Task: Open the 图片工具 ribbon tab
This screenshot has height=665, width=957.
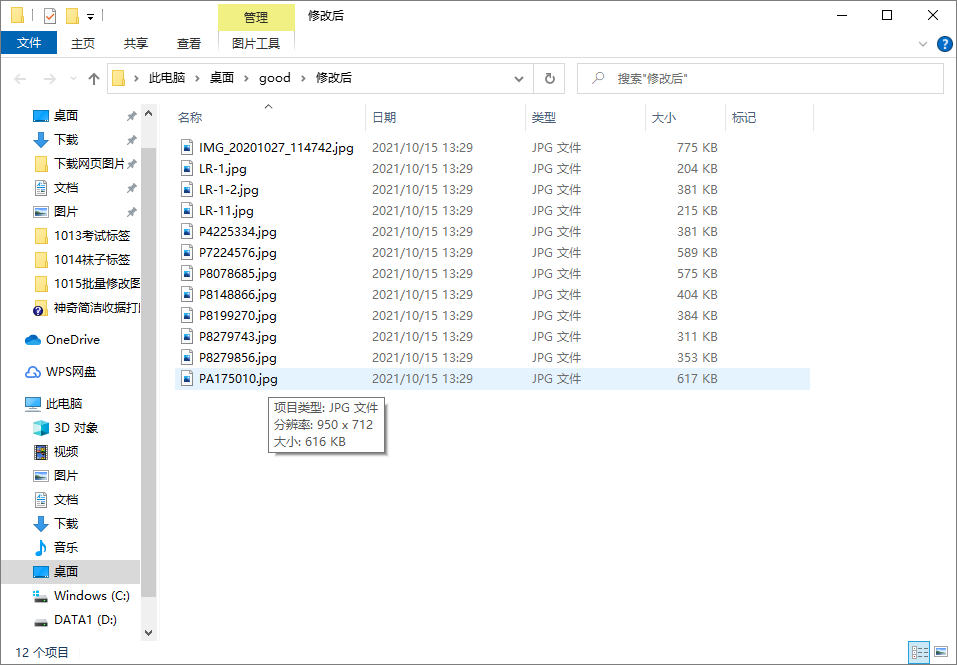Action: click(256, 43)
